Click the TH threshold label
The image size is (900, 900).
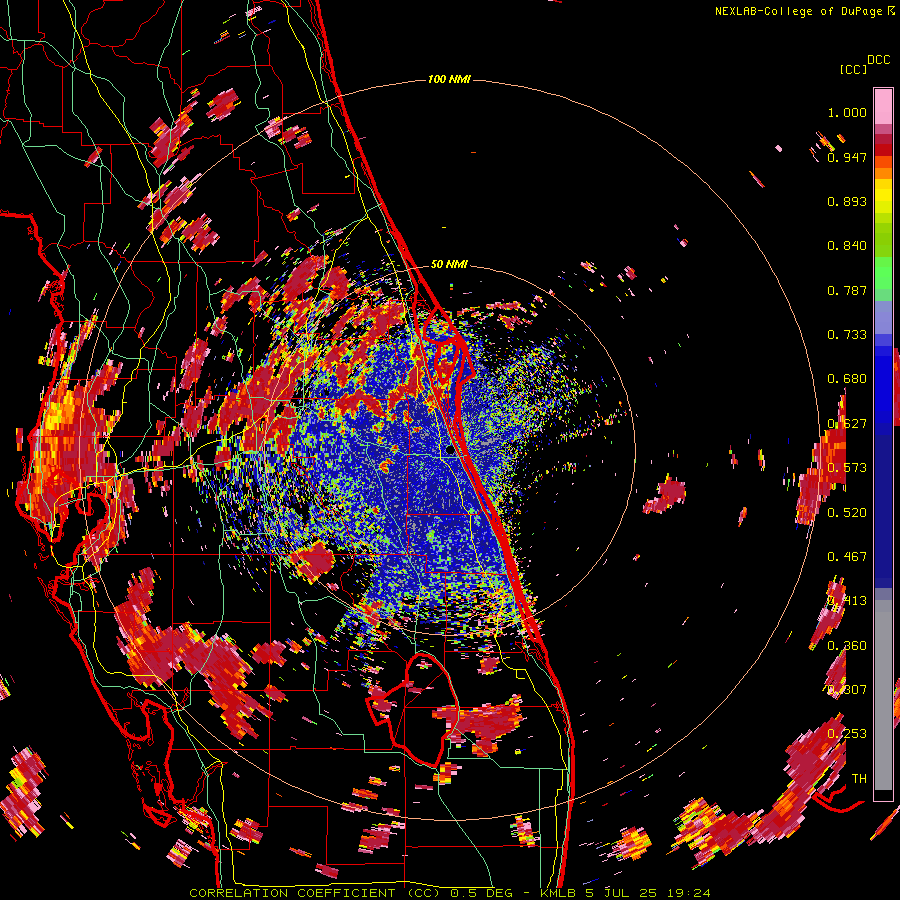point(859,778)
